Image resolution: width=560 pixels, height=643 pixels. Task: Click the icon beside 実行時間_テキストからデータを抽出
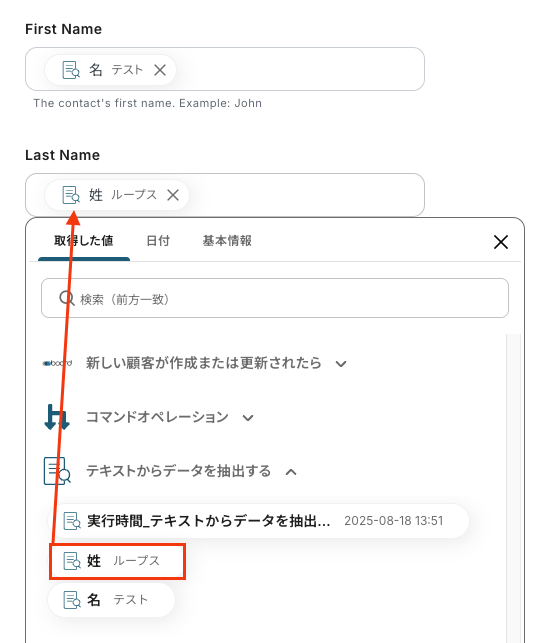(72, 521)
